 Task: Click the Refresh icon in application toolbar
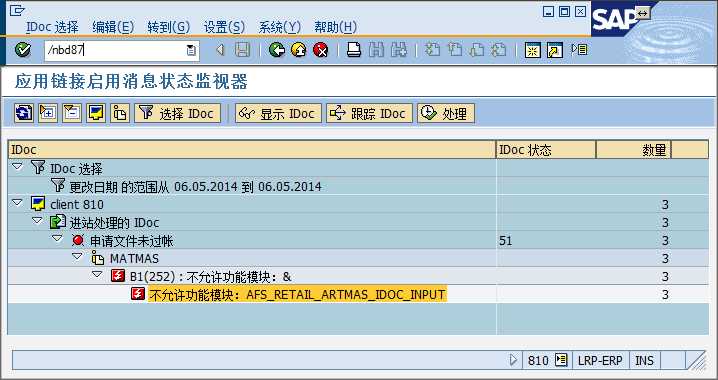tap(24, 113)
